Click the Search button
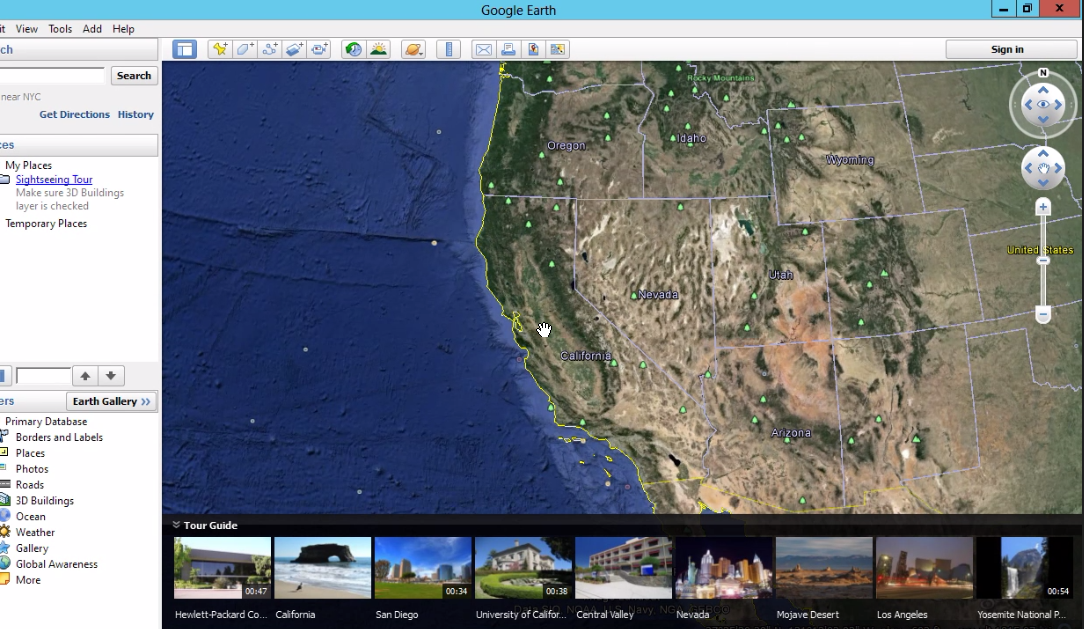1084x629 pixels. tap(134, 75)
